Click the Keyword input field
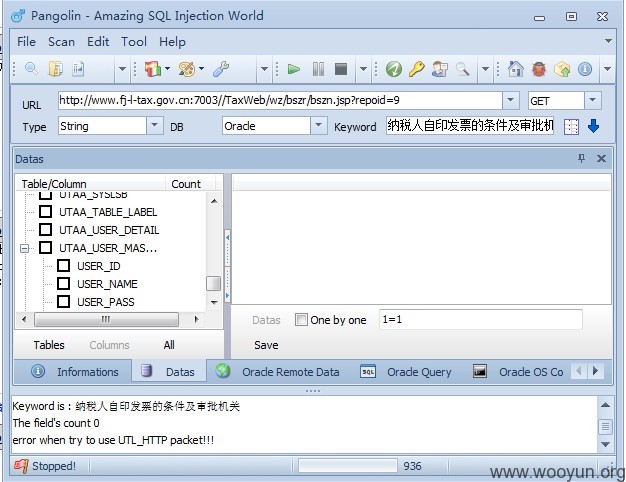 470,125
